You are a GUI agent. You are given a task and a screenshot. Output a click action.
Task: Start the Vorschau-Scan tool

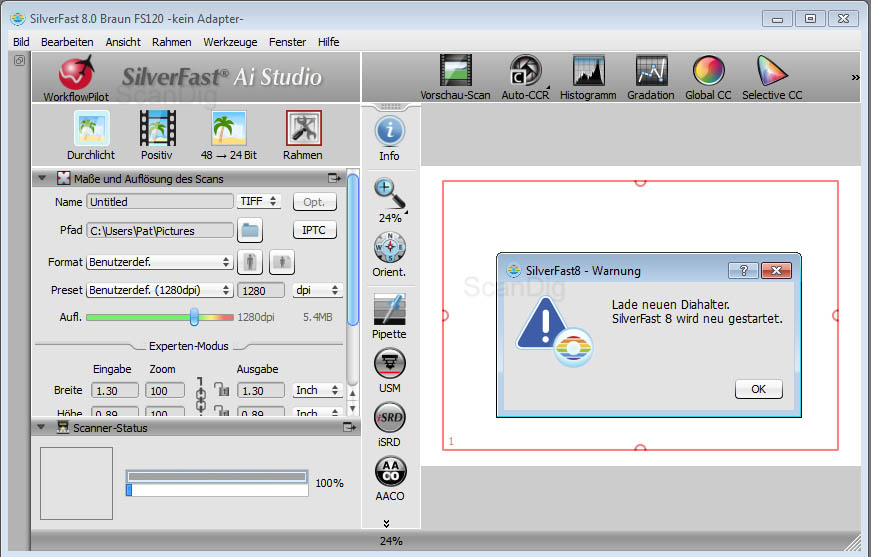point(455,78)
